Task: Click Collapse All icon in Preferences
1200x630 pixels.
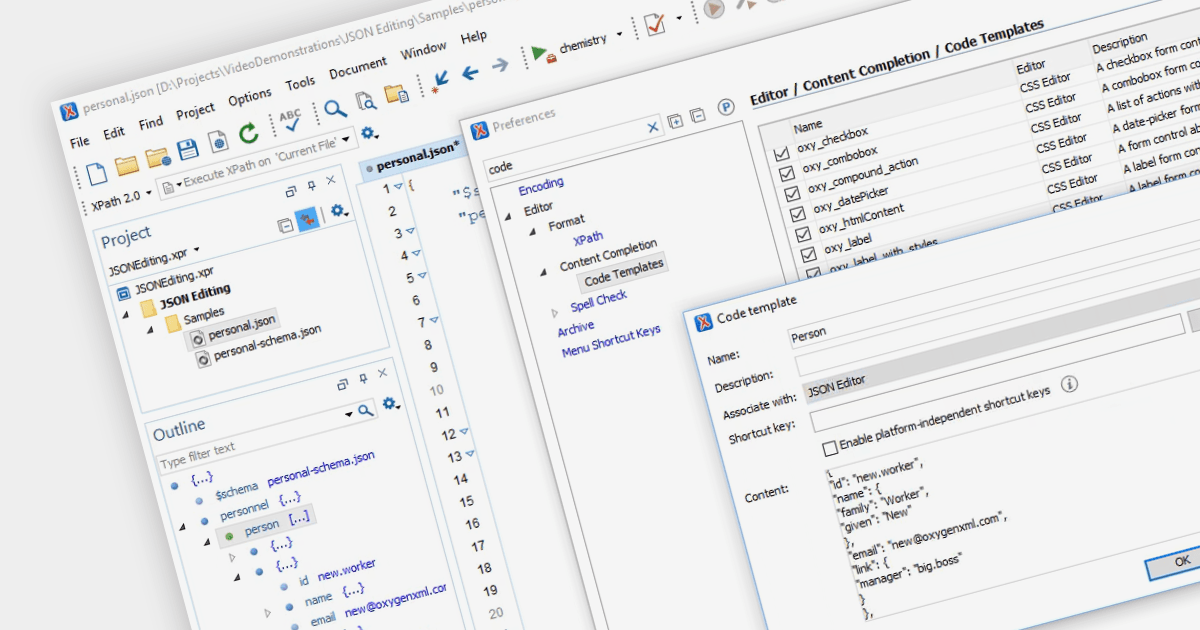Action: 697,116
